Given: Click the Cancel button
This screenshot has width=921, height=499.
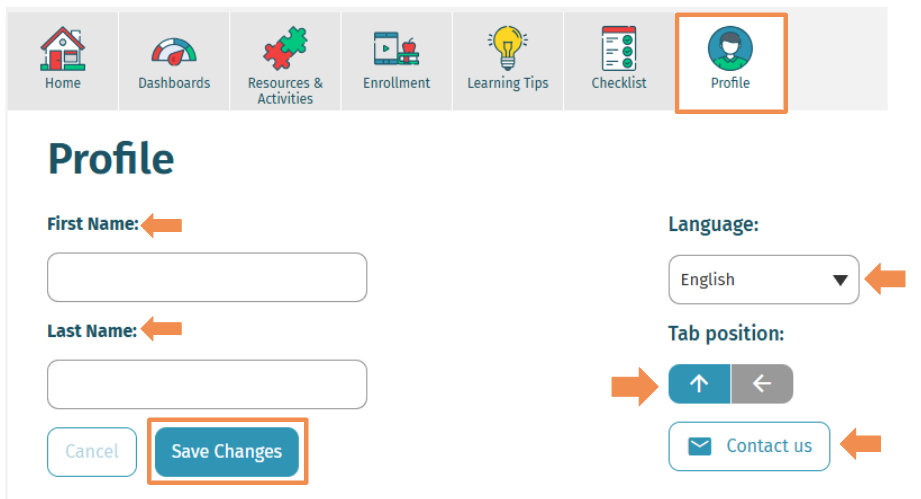Looking at the screenshot, I should click(92, 451).
